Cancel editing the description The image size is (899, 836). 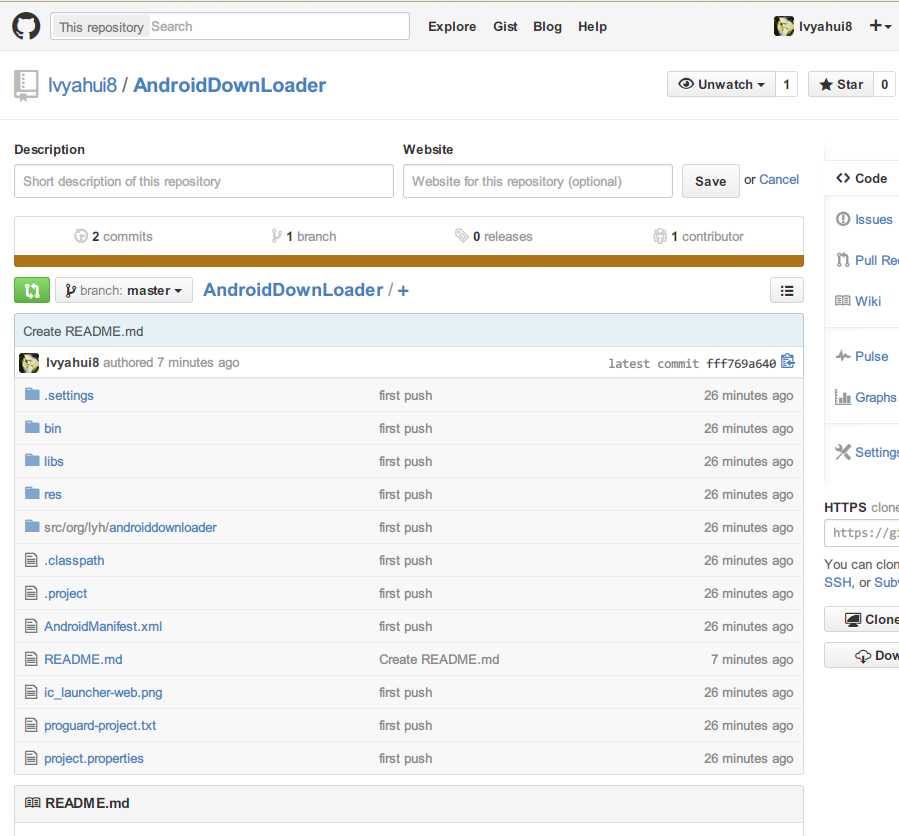(779, 179)
